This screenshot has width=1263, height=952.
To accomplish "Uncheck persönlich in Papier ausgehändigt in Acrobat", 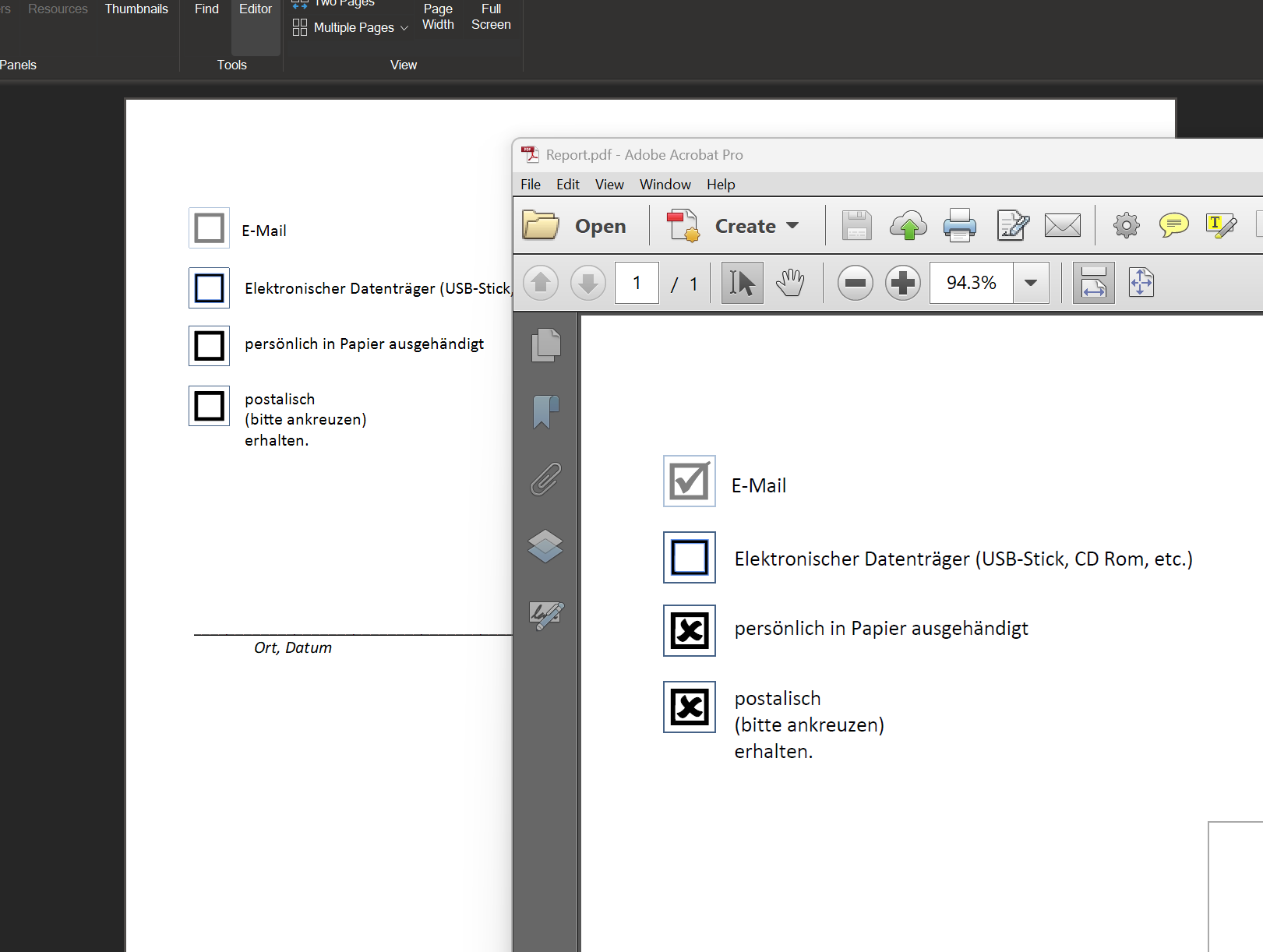I will pos(690,630).
